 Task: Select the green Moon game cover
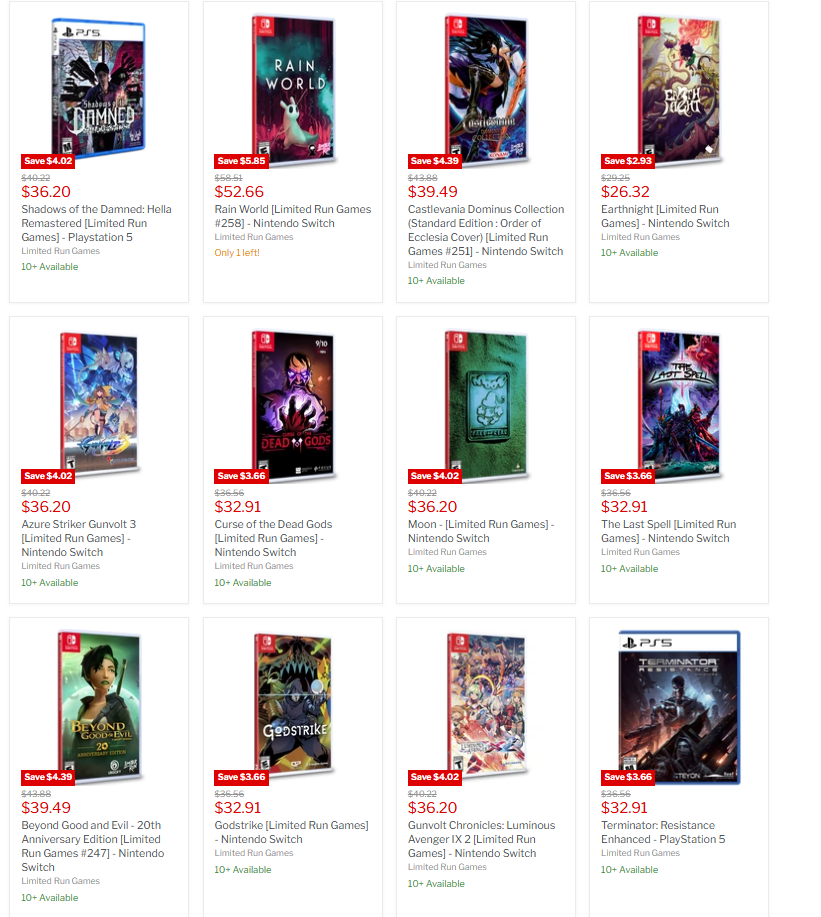486,405
